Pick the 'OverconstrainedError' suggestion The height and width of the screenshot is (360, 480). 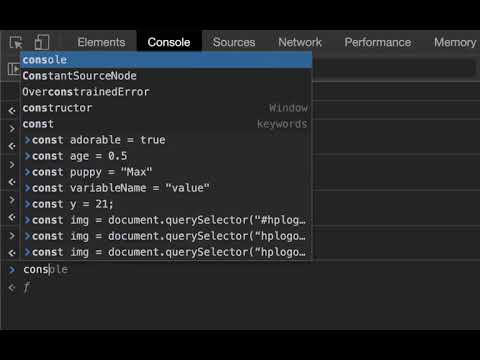(x=166, y=92)
